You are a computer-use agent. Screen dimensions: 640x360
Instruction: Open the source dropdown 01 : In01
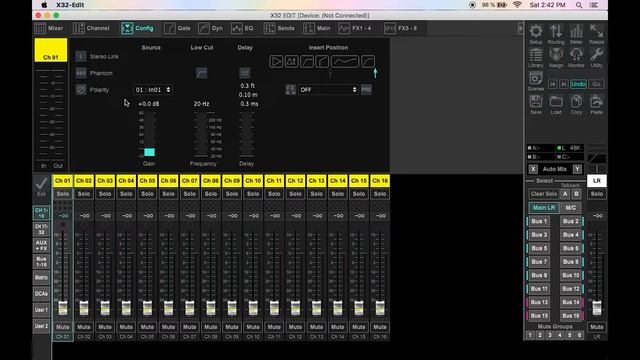pyautogui.click(x=153, y=90)
